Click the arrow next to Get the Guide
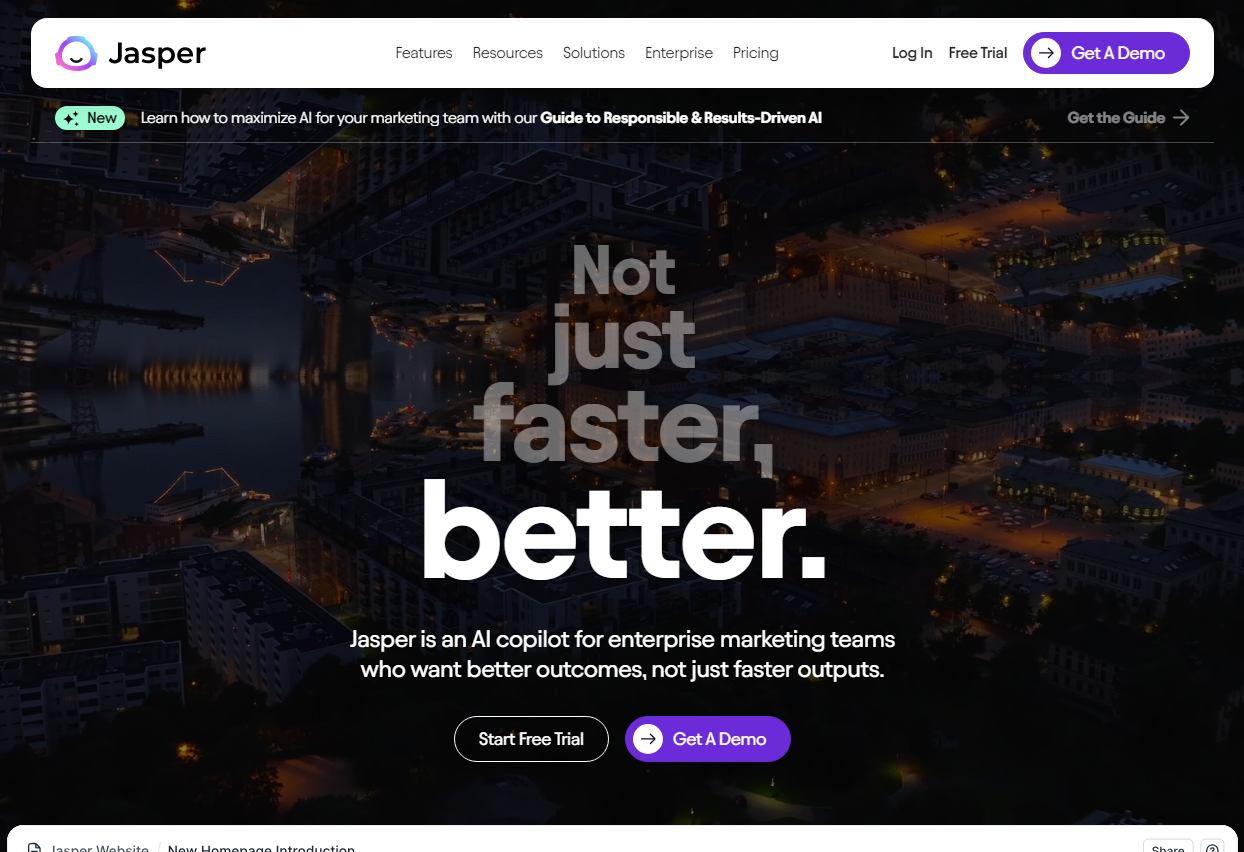This screenshot has height=852, width=1244. click(x=1182, y=118)
